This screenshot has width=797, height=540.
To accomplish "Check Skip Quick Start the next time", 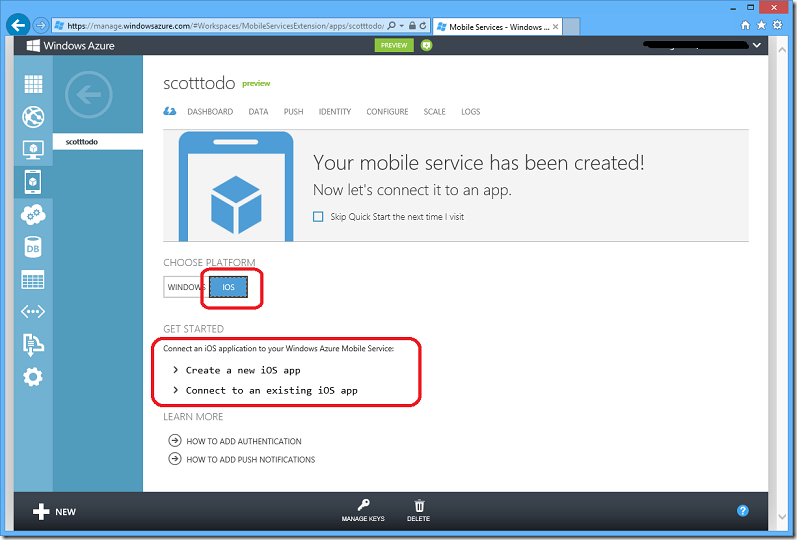I will [318, 217].
